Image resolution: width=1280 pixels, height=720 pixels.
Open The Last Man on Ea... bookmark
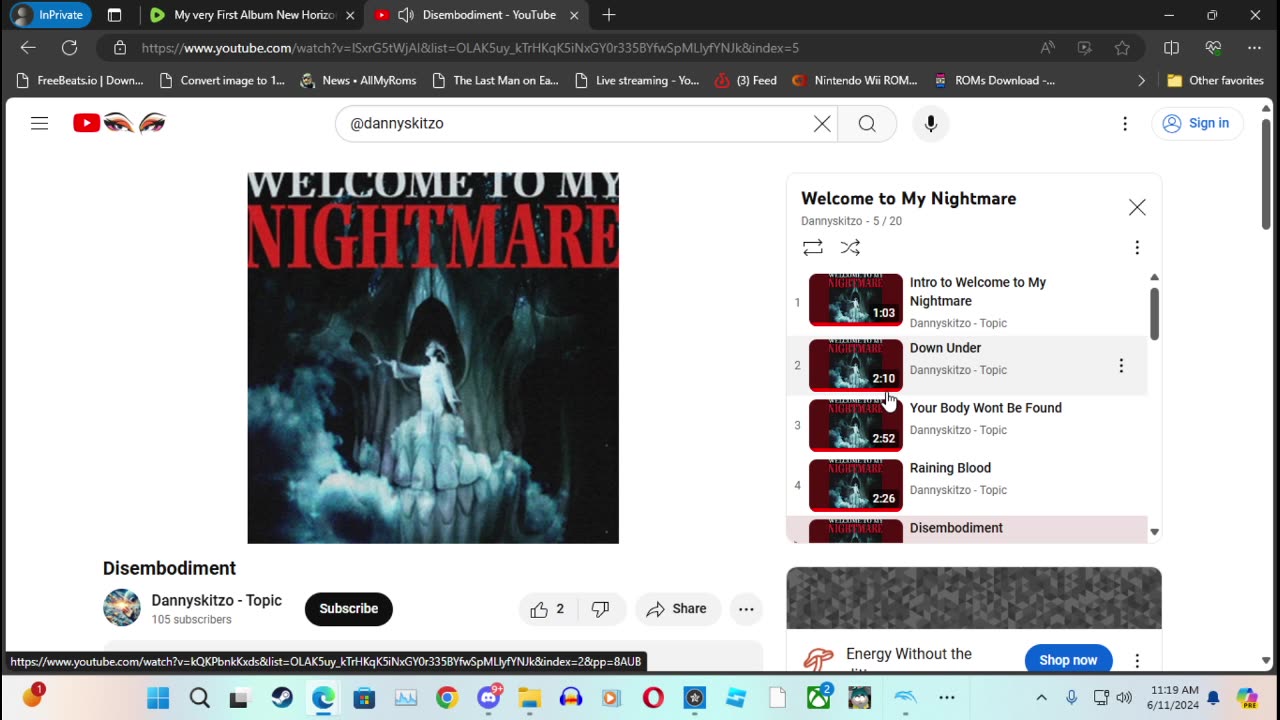pos(495,80)
